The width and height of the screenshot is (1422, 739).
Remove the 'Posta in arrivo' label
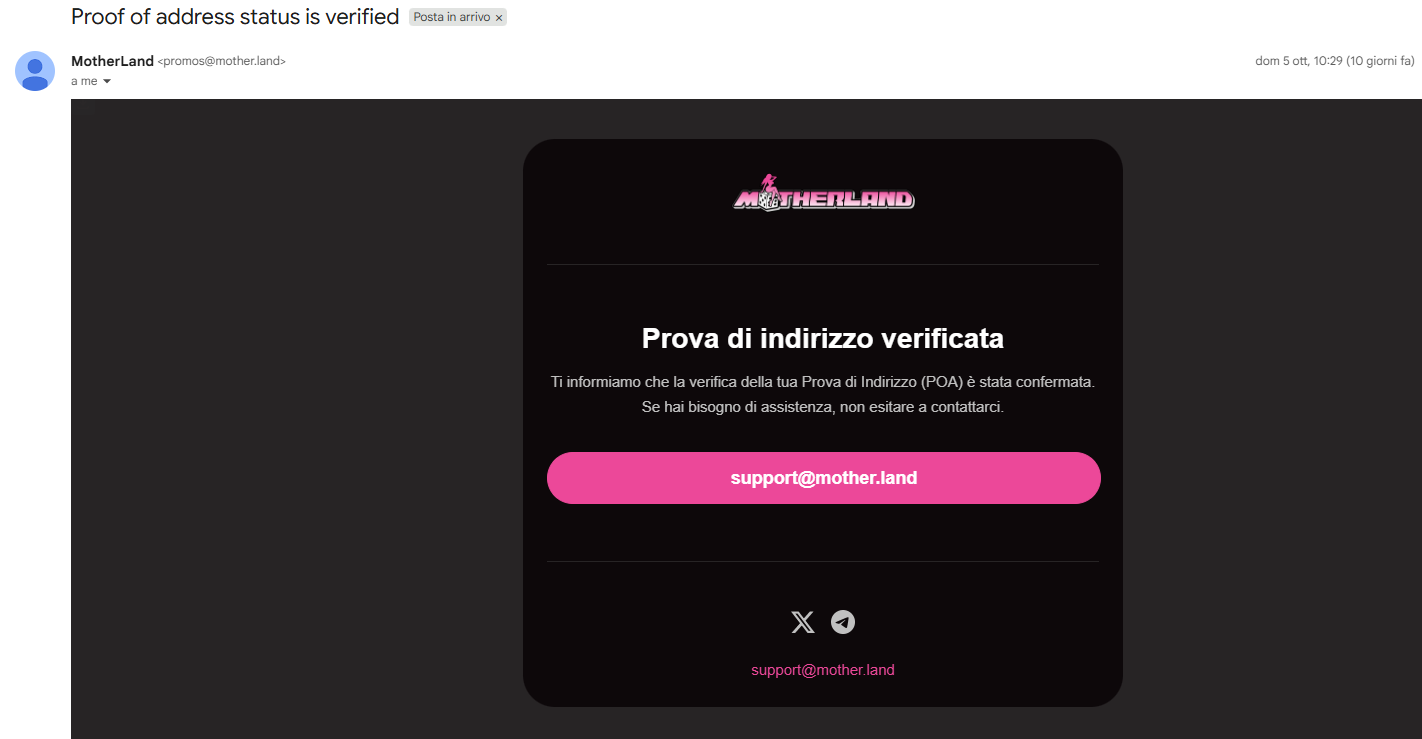pyautogui.click(x=499, y=18)
